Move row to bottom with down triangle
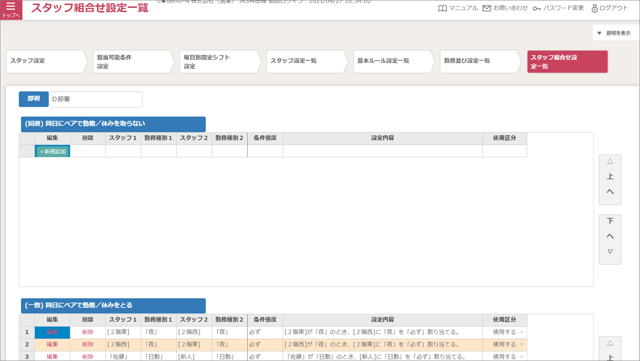The width and height of the screenshot is (640, 361). click(610, 252)
